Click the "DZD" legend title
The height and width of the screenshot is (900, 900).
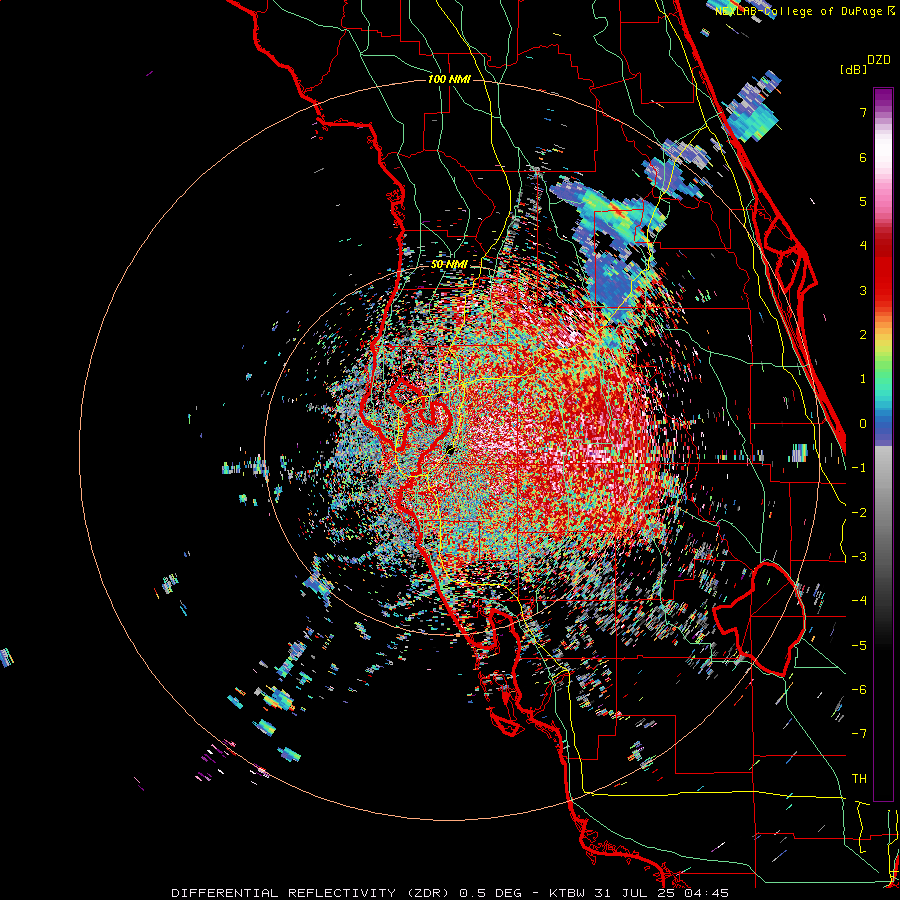coord(879,60)
